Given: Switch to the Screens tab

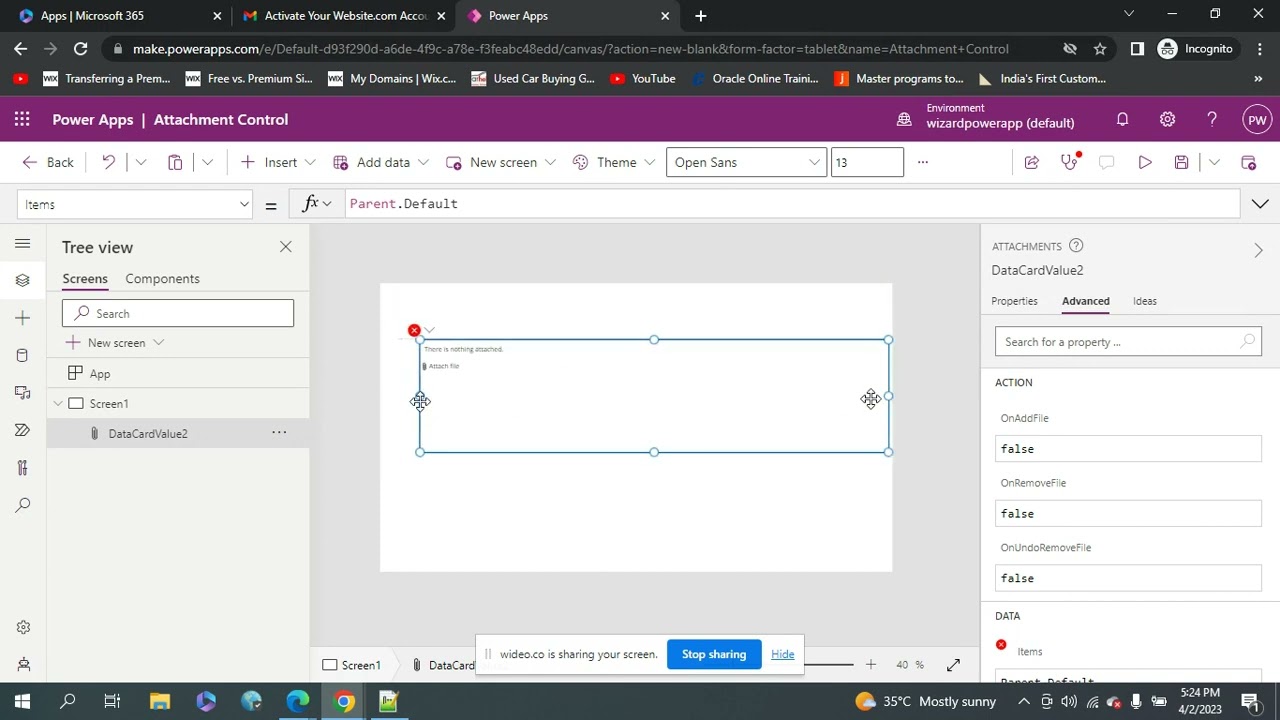Looking at the screenshot, I should pyautogui.click(x=85, y=279).
